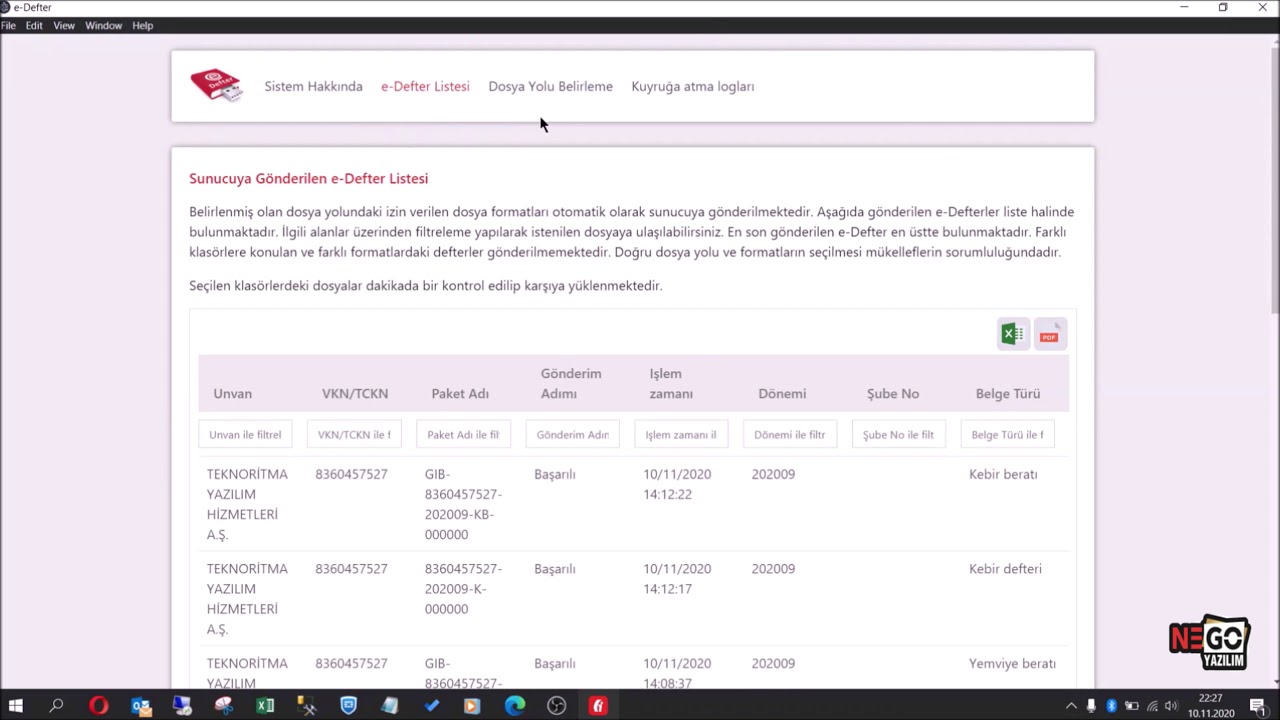This screenshot has height=720, width=1280.
Task: Show hidden system tray icons
Action: [x=1071, y=706]
